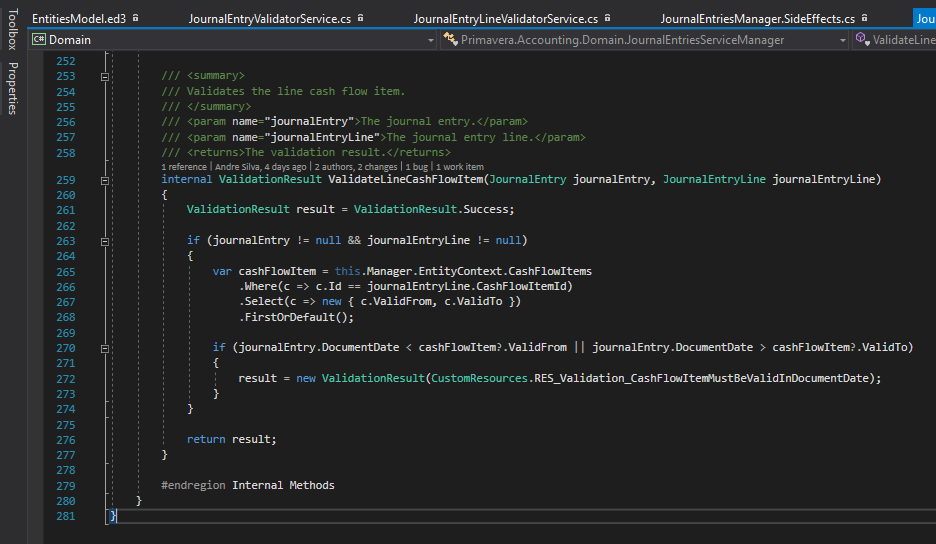The width and height of the screenshot is (936, 544).
Task: Click 'return result;' on line 276
Action: [232, 439]
